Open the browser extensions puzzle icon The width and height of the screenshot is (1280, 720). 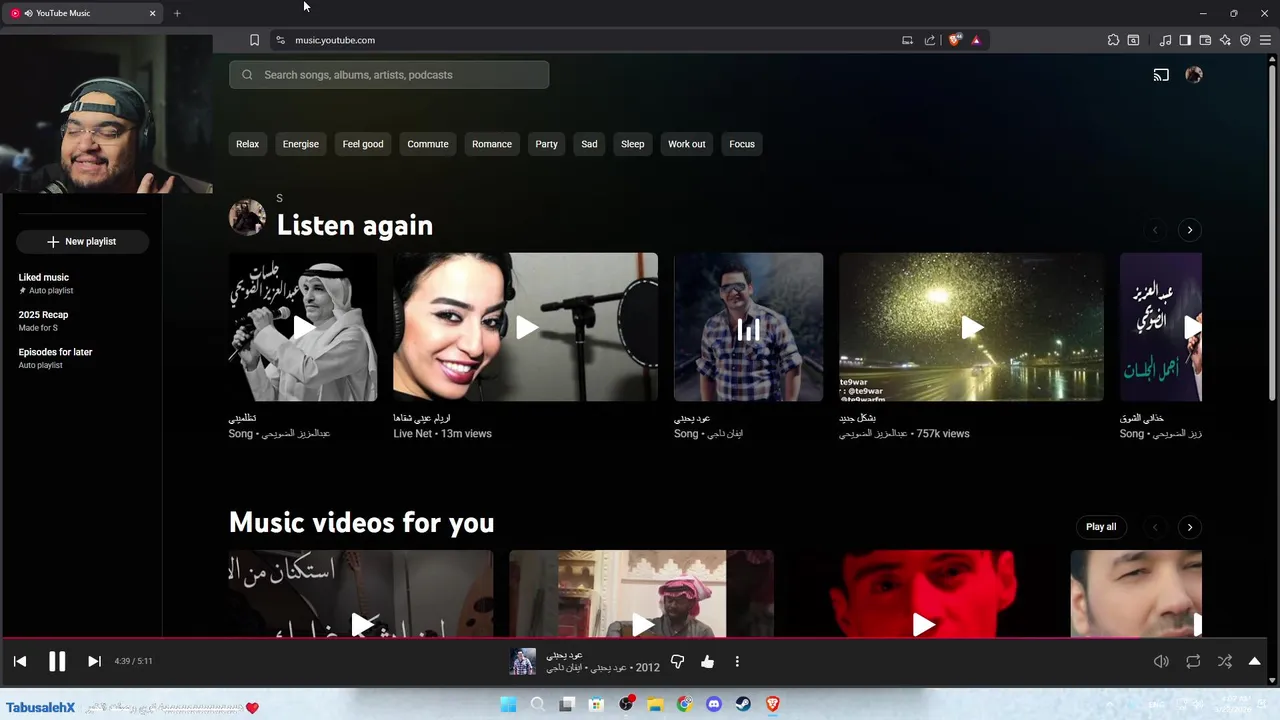click(1113, 40)
